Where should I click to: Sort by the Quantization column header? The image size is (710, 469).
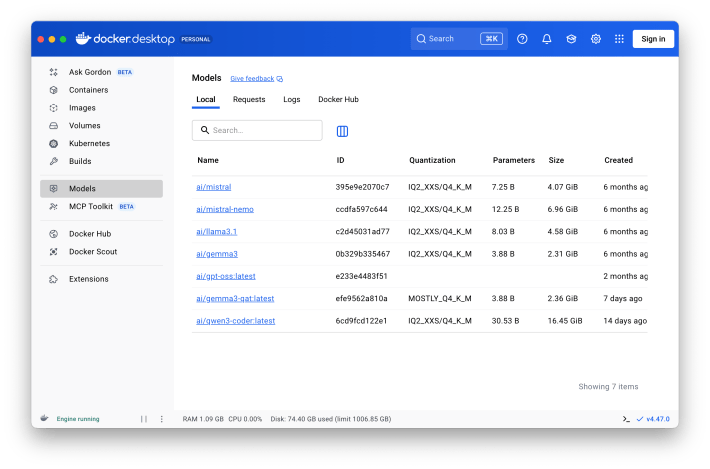[432, 160]
